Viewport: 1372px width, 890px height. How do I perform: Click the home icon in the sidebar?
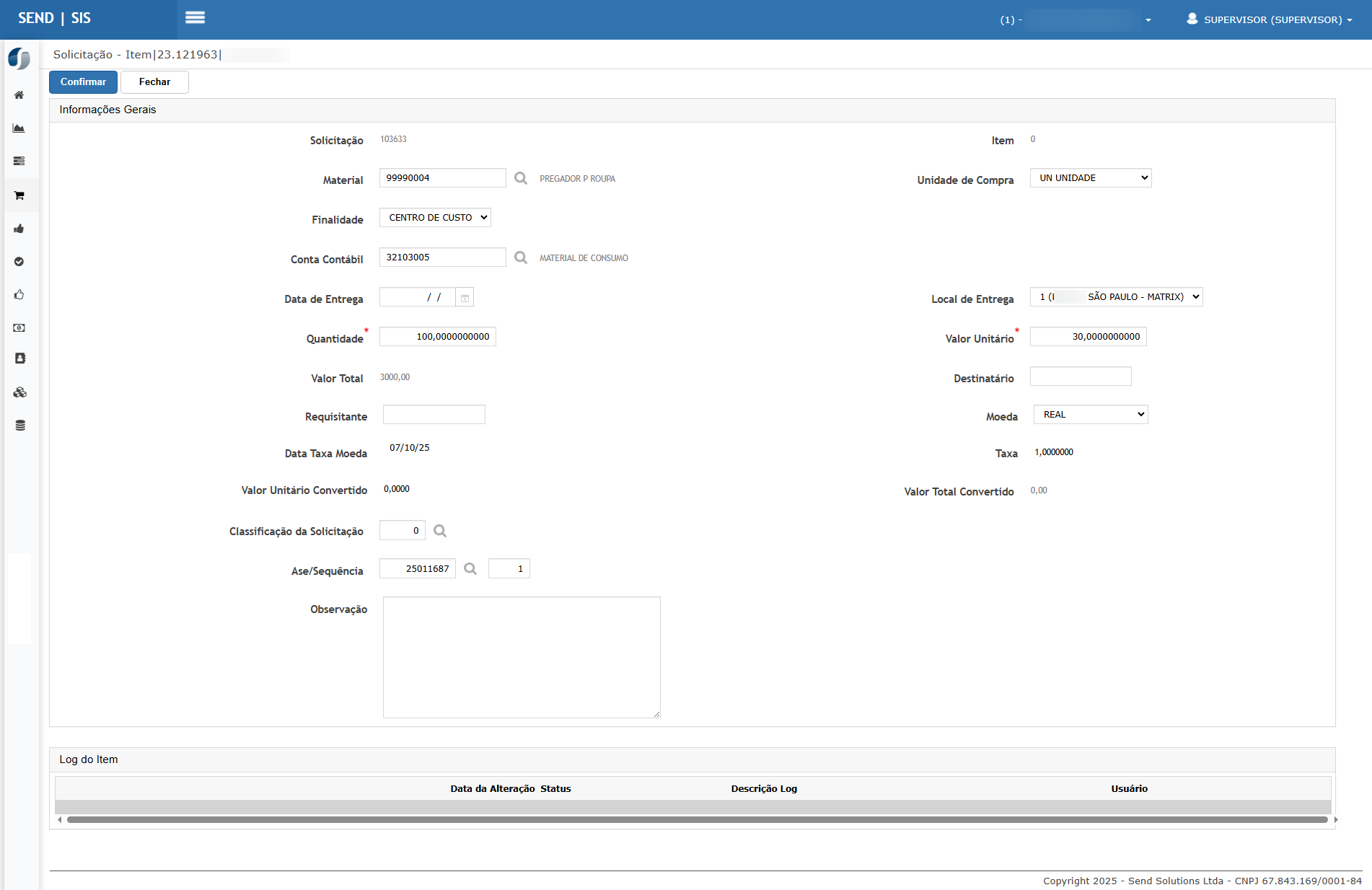tap(19, 95)
